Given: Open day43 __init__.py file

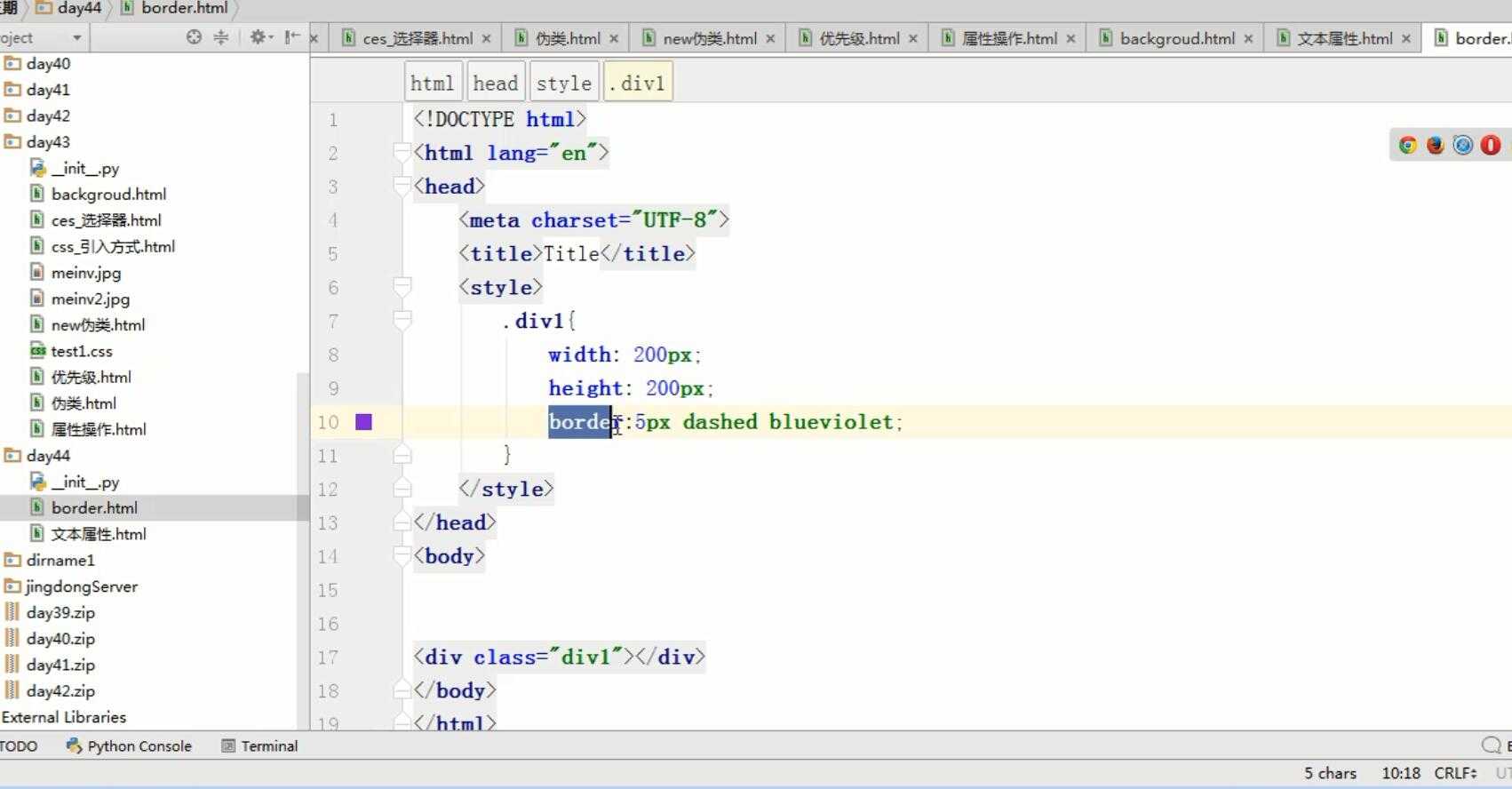Looking at the screenshot, I should 84,168.
